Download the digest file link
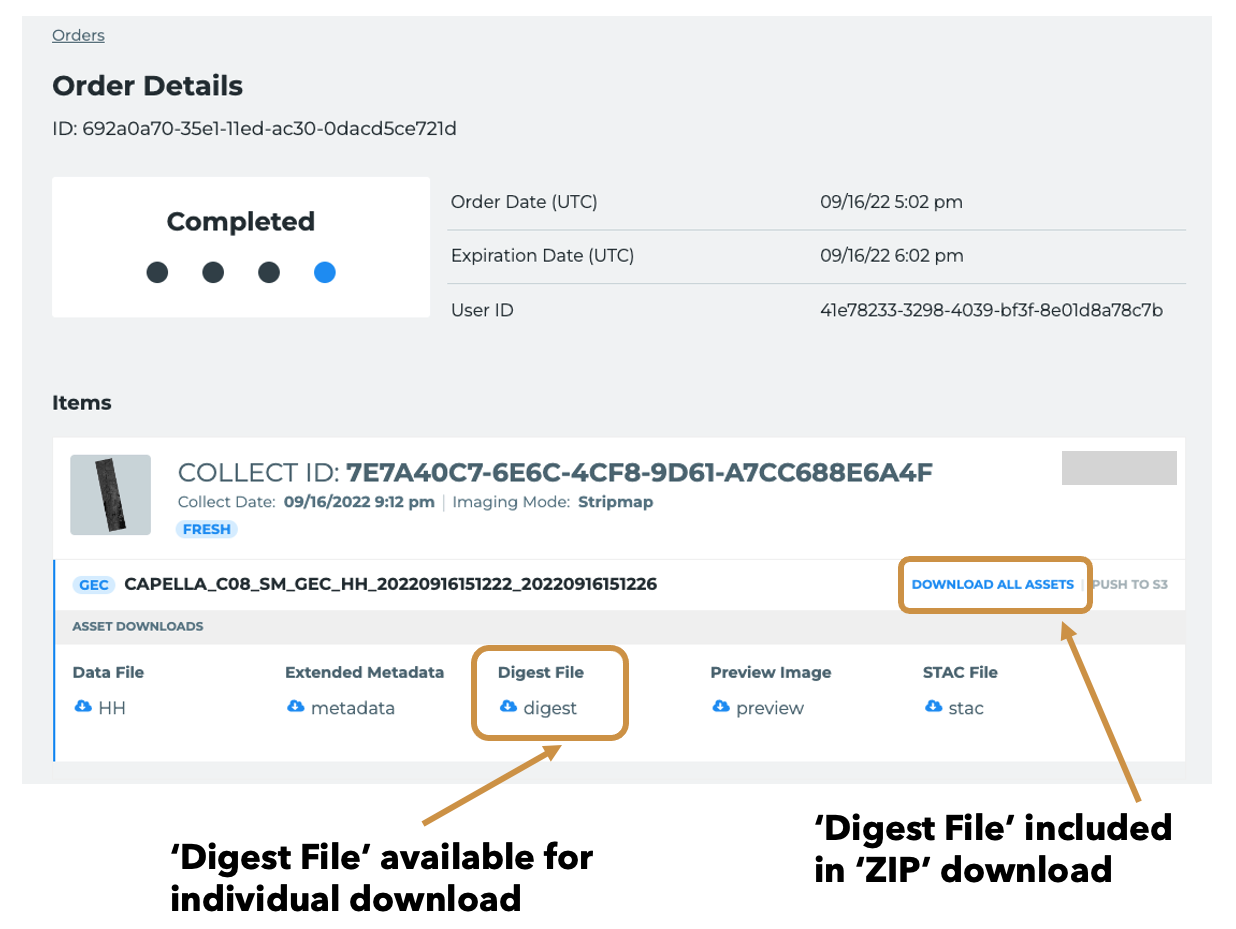1236x929 pixels. point(550,708)
